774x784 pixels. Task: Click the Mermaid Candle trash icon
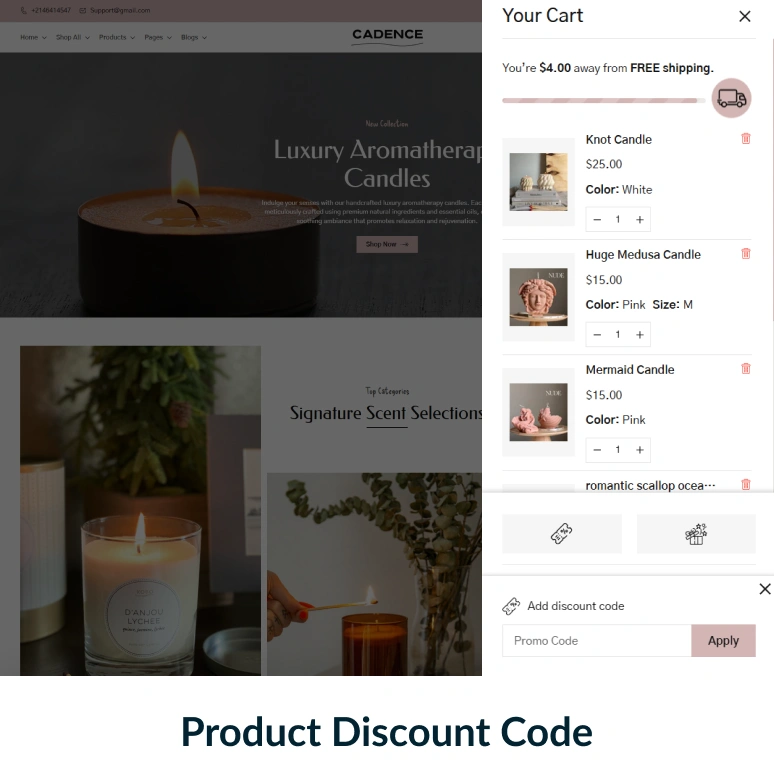pos(746,368)
